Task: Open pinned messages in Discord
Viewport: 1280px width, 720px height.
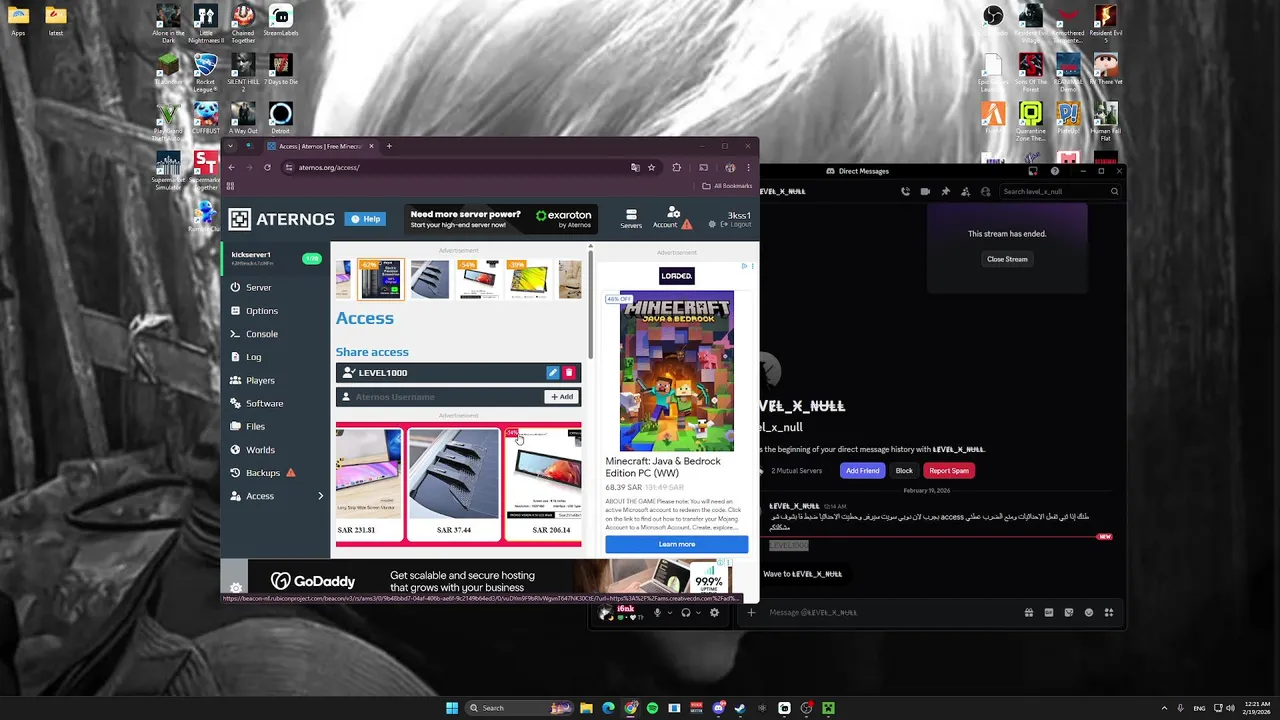Action: click(945, 191)
